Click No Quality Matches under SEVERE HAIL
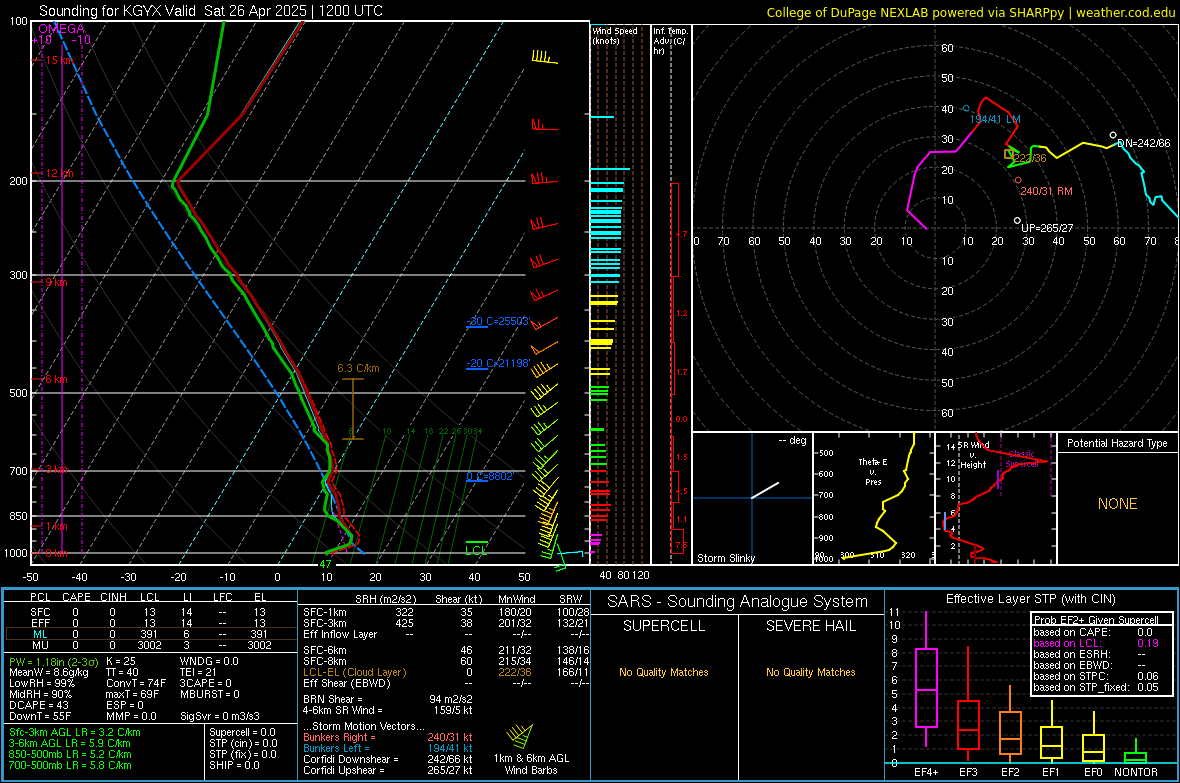1180x783 pixels. [x=810, y=672]
